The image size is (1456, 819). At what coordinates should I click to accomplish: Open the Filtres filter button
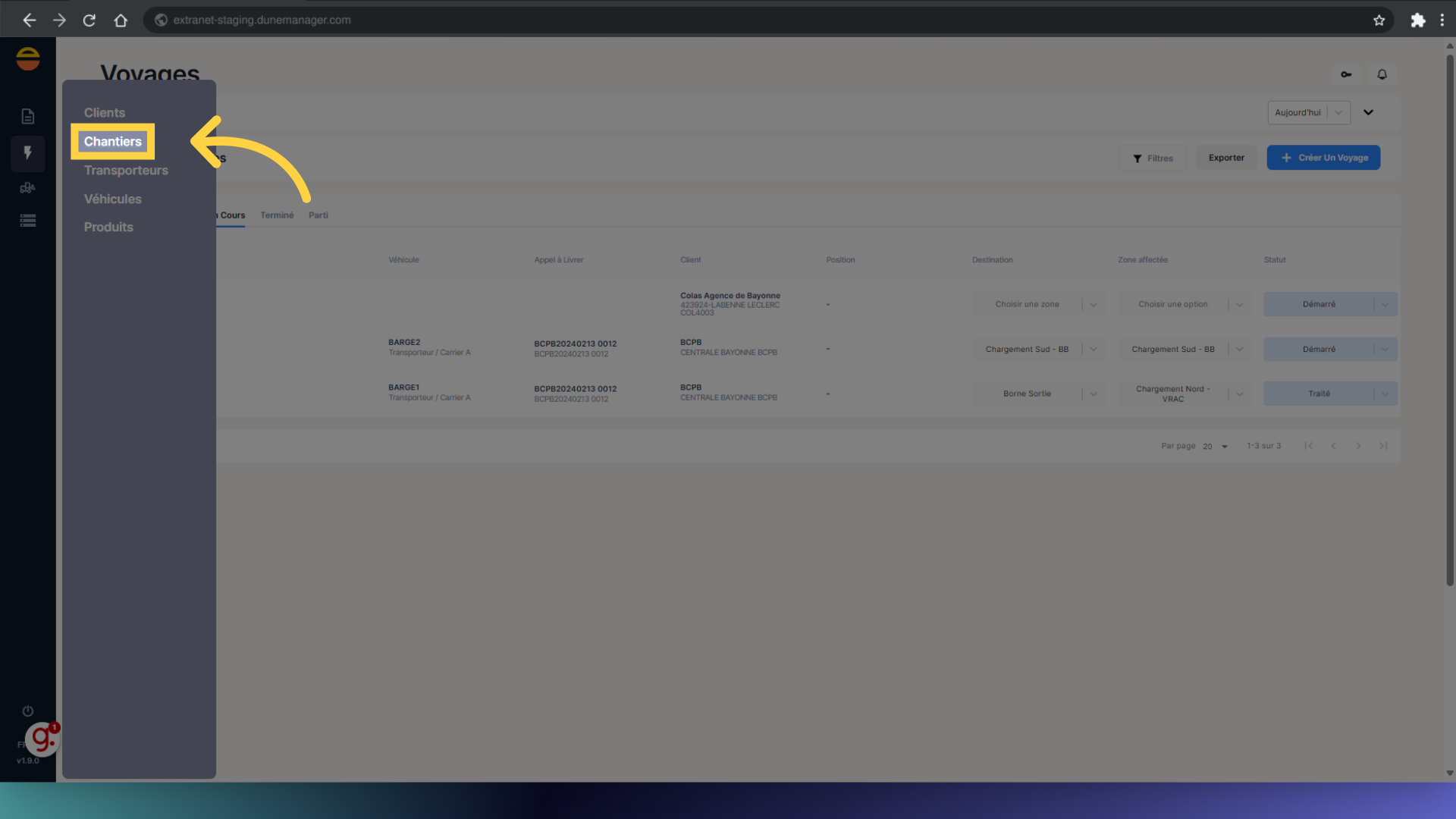pyautogui.click(x=1152, y=158)
